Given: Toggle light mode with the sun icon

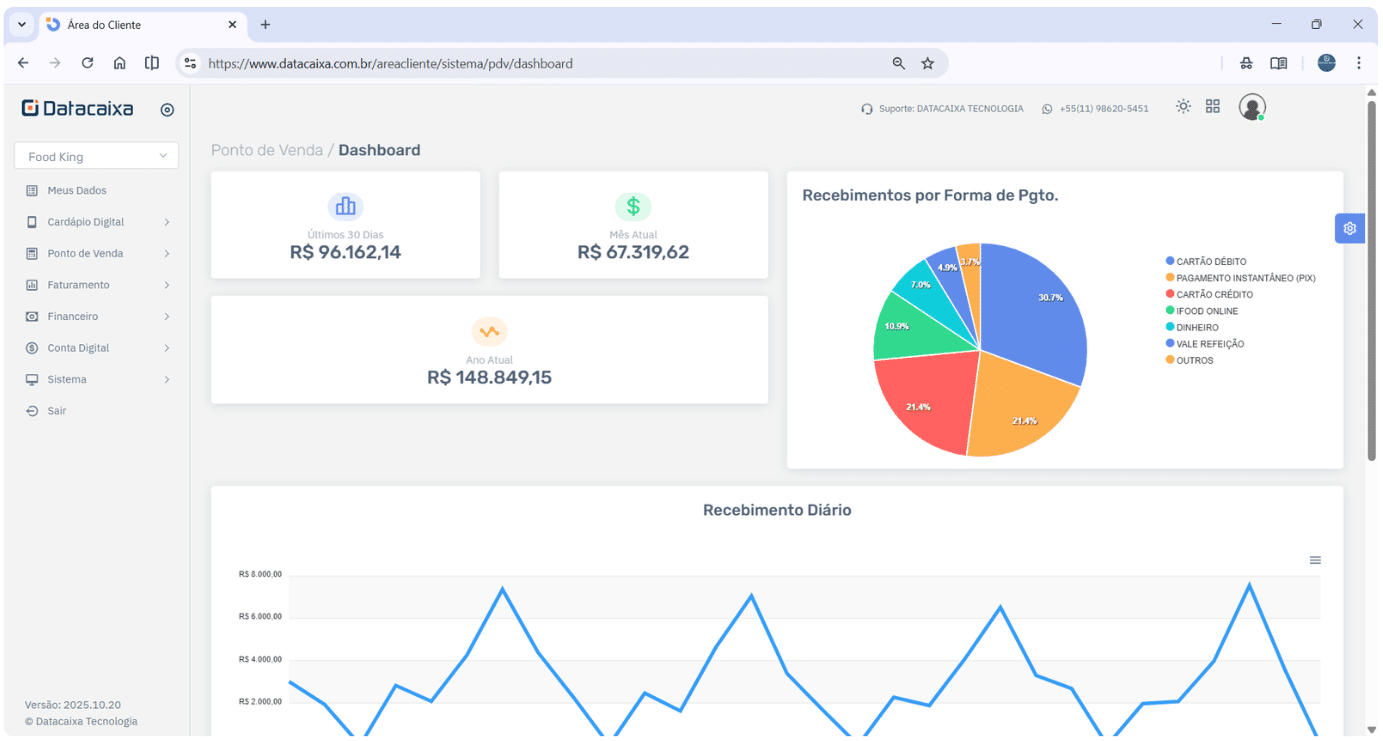Looking at the screenshot, I should [x=1183, y=106].
